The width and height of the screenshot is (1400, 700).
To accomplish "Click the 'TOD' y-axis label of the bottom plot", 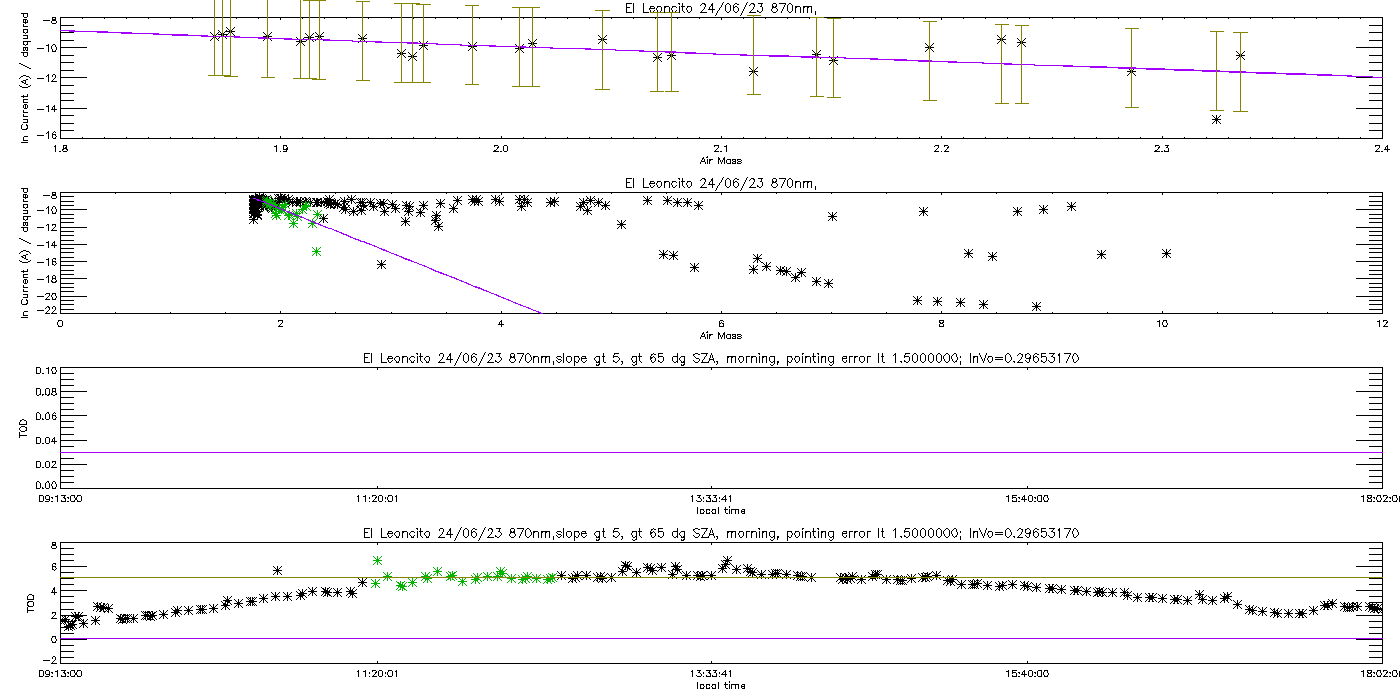I will click(27, 602).
